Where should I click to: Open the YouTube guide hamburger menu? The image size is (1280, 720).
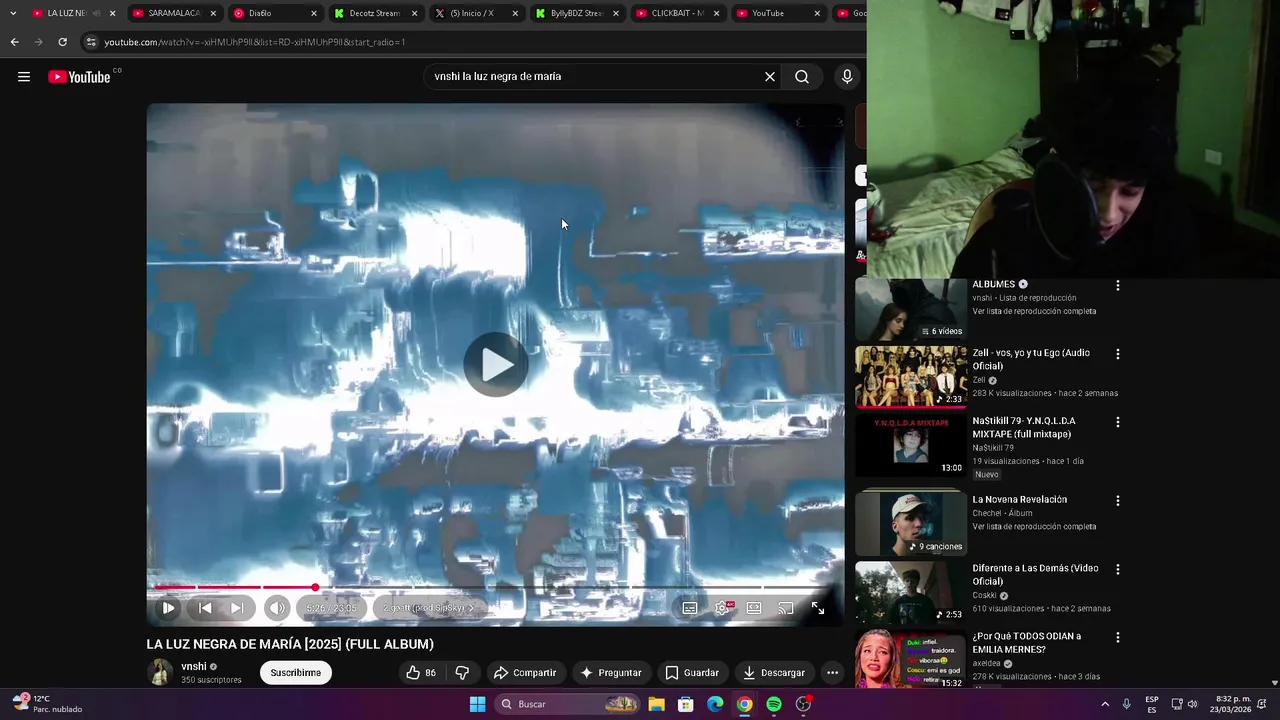pos(24,77)
